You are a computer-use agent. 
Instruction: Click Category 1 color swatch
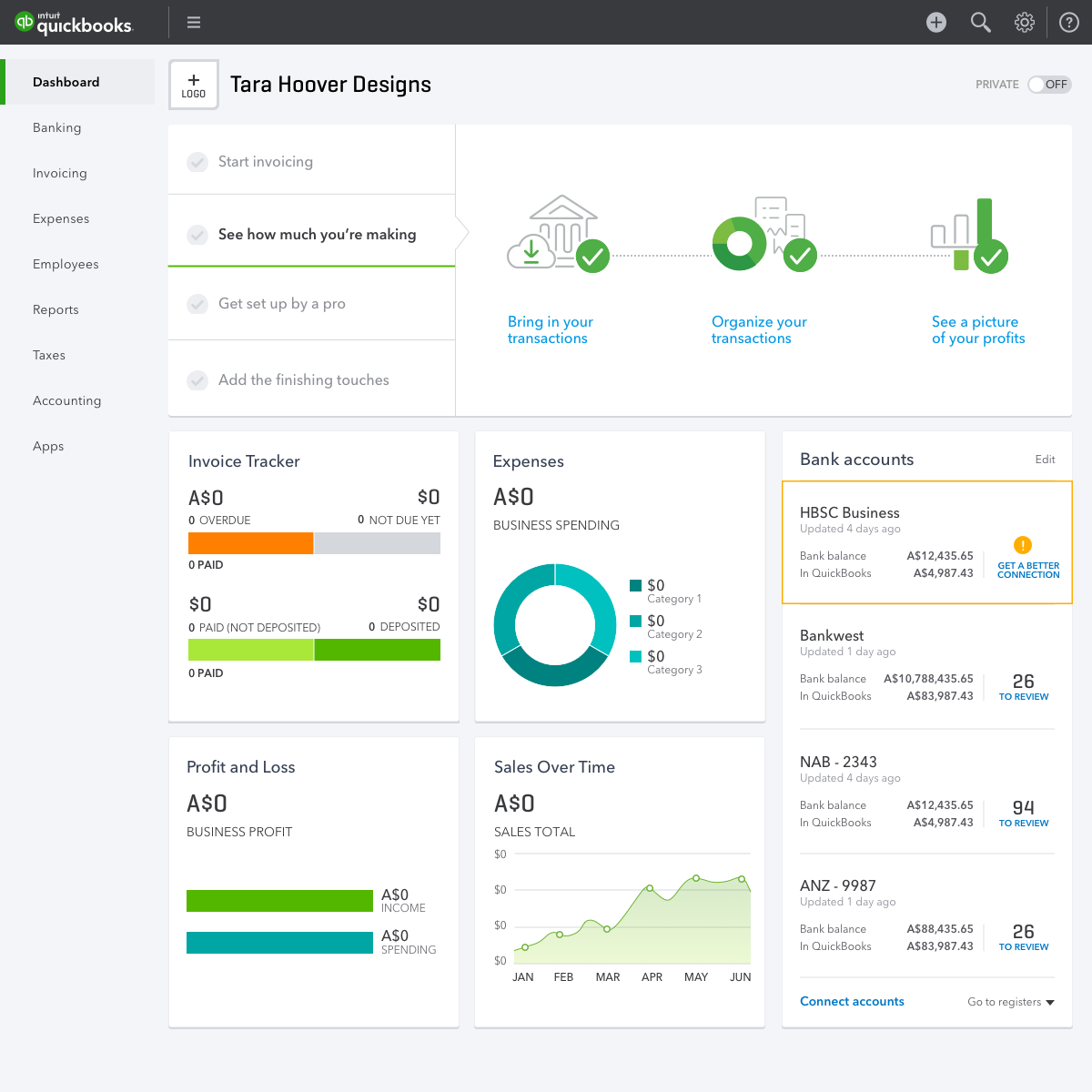coord(635,585)
